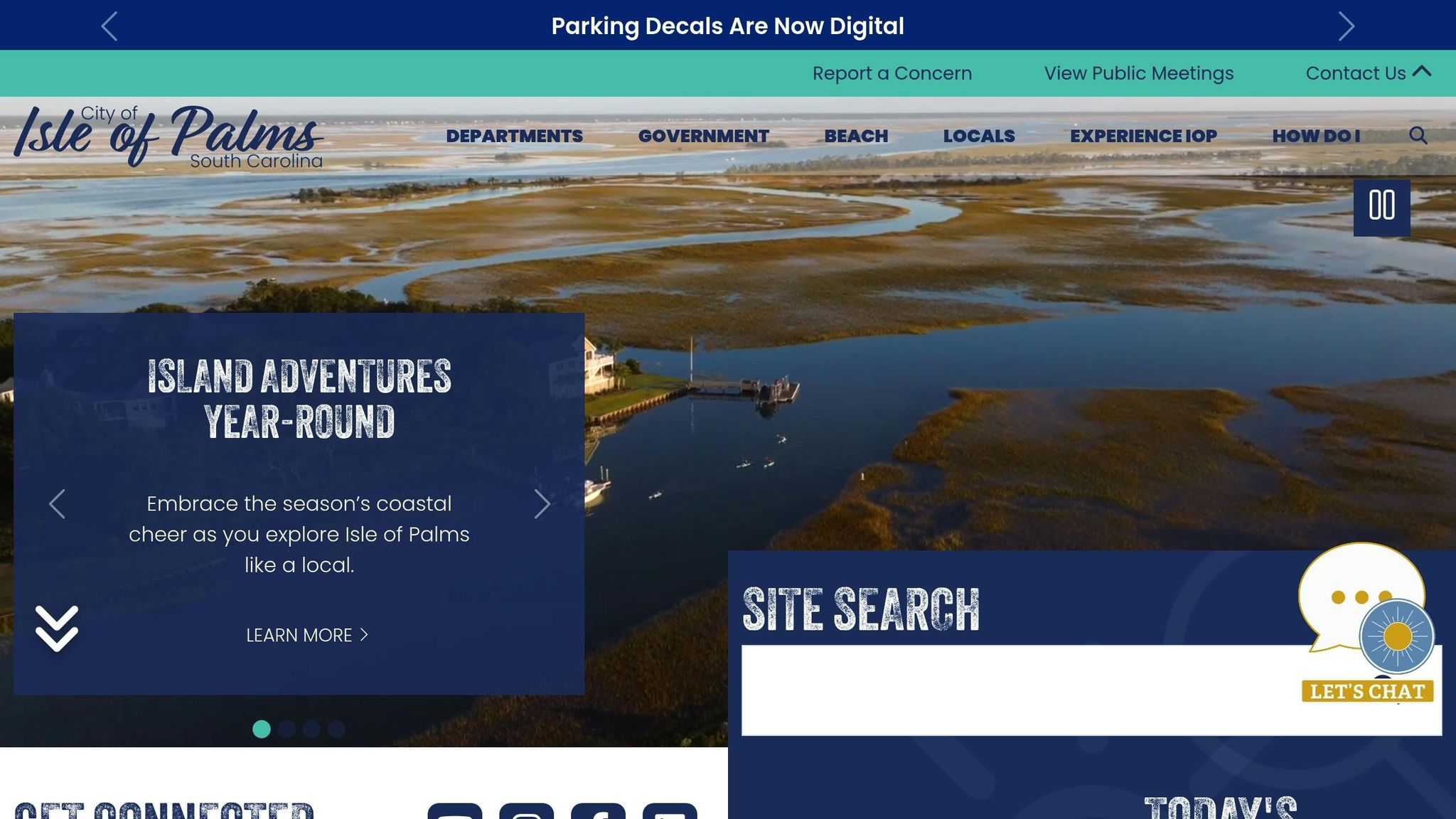Select the second carousel dot indicator
1456x819 pixels.
click(287, 729)
